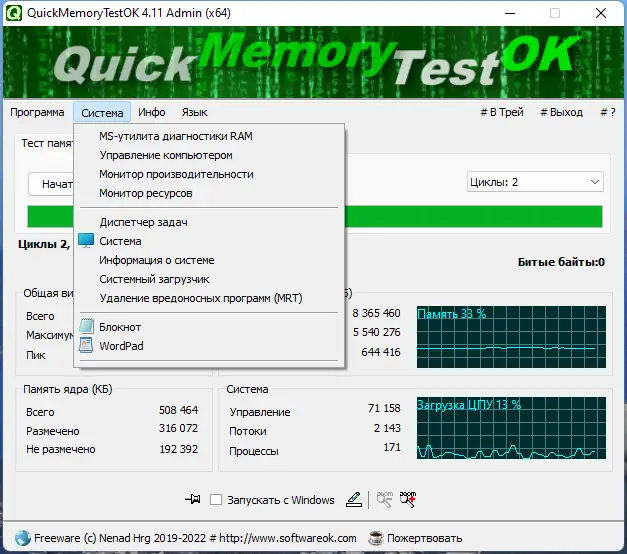627x554 pixels.
Task: Select Информация о системе
Action: (x=209, y=260)
